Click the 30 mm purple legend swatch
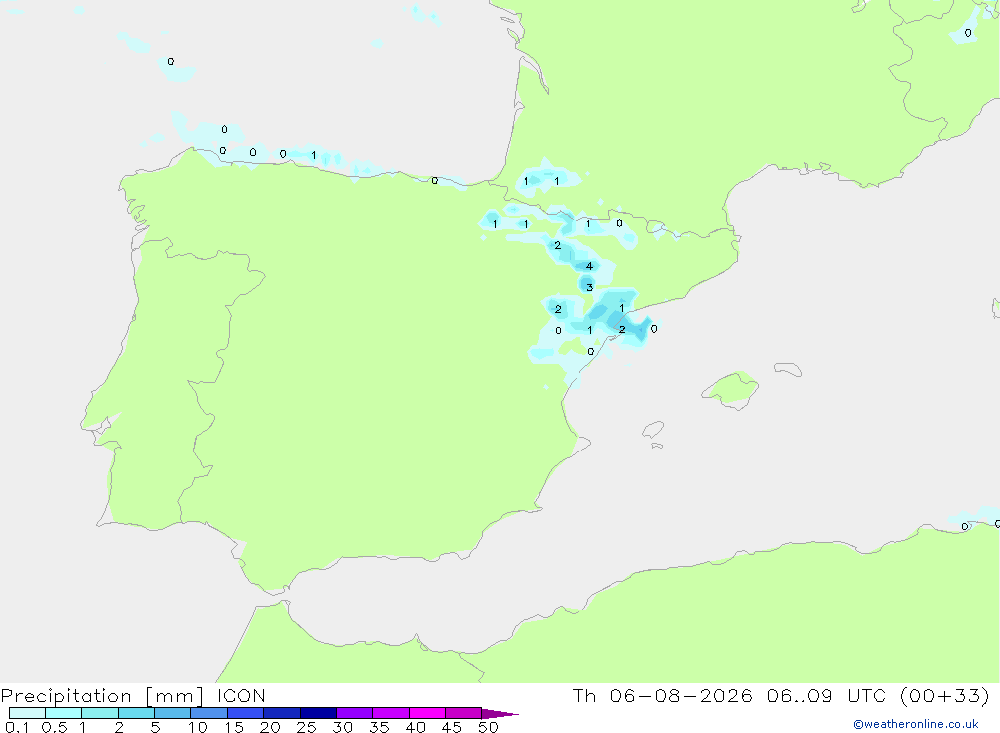The height and width of the screenshot is (733, 1000). click(x=355, y=713)
